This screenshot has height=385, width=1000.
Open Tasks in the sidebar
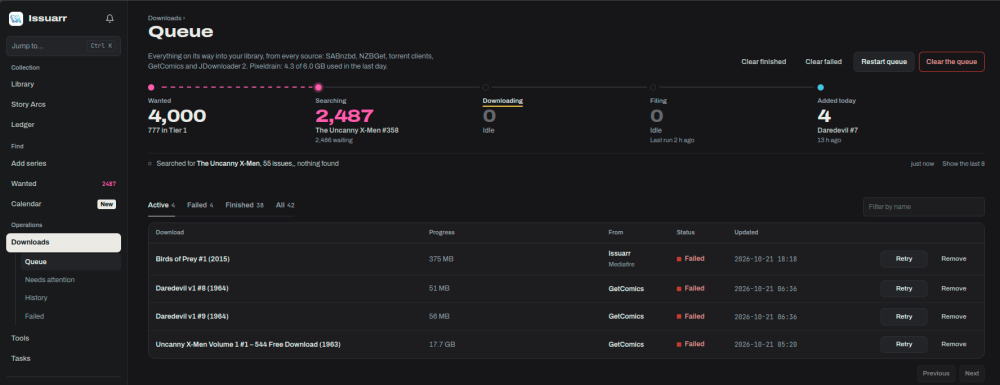point(20,359)
